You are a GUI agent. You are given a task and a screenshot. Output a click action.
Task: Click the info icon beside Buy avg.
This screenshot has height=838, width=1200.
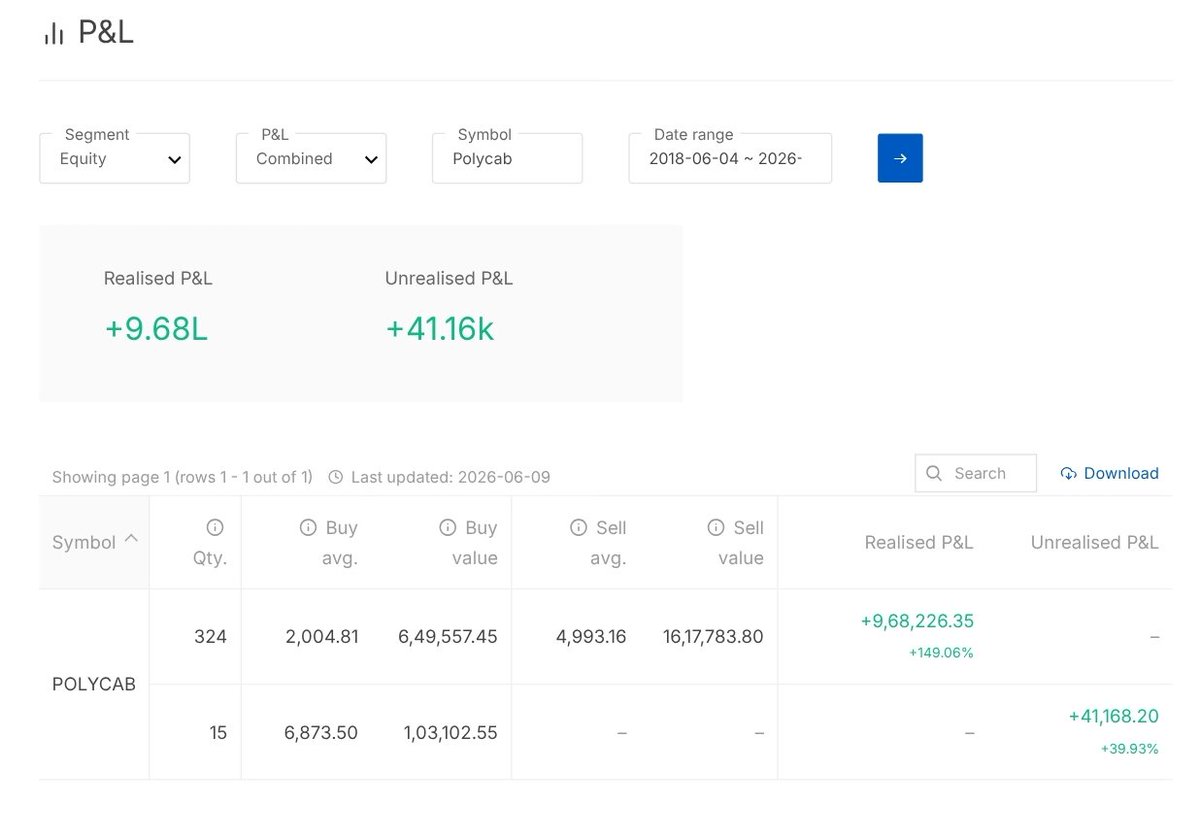[x=308, y=527]
